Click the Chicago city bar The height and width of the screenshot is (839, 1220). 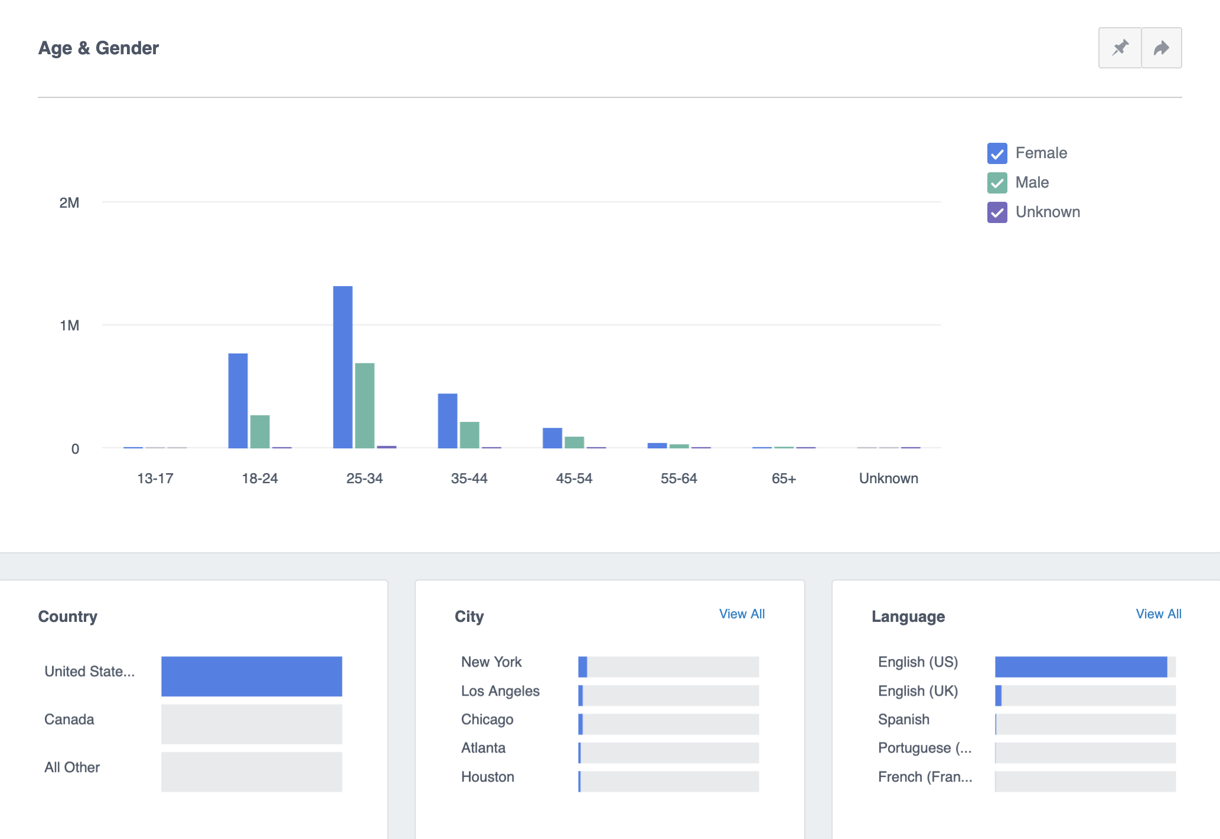coord(668,723)
